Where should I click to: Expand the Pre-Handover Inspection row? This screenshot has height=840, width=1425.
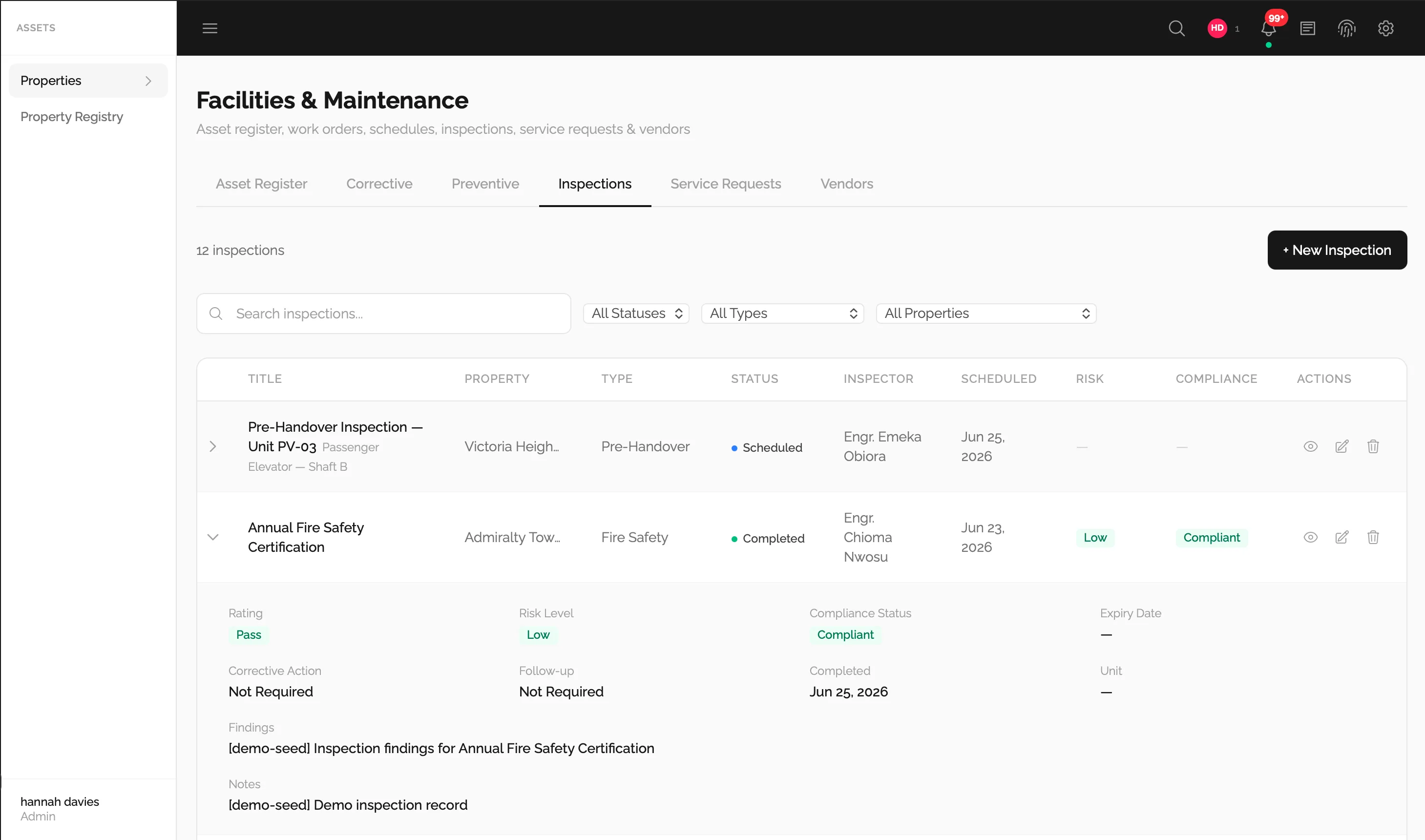(x=213, y=446)
